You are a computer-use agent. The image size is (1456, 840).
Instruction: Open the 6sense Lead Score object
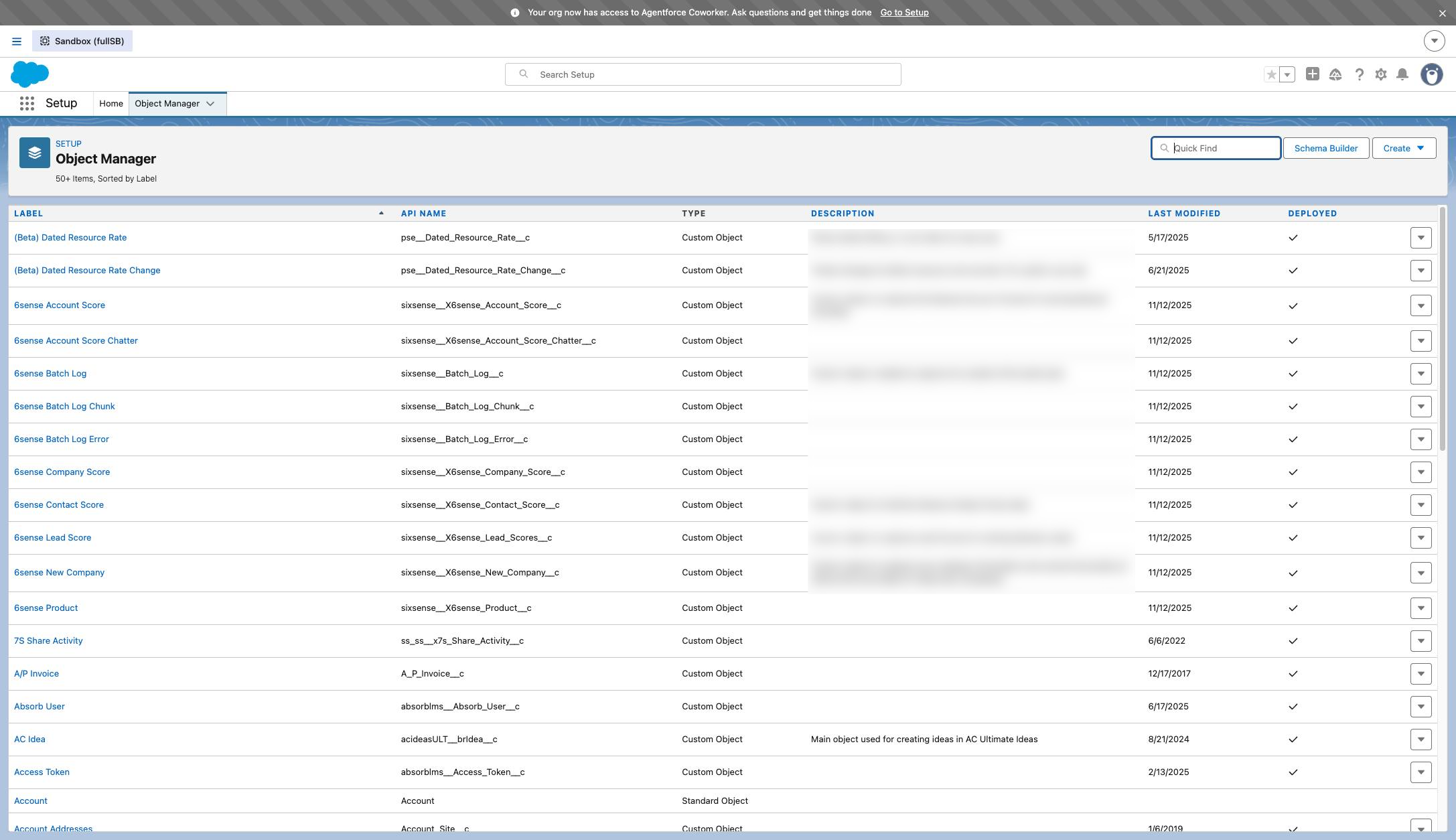pos(53,538)
